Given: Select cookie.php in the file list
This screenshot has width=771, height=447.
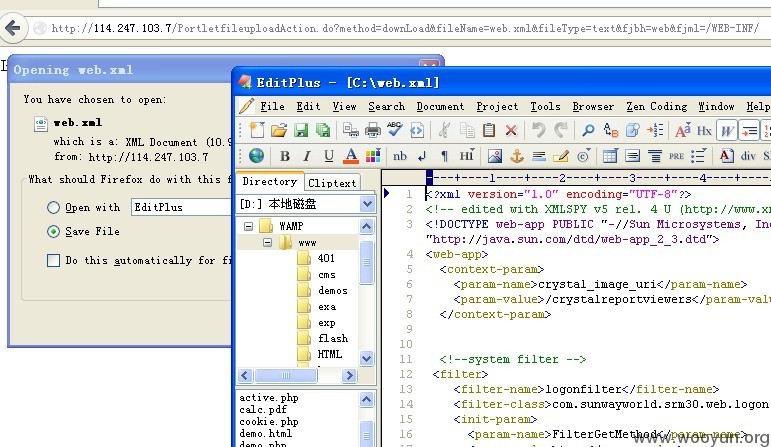Looking at the screenshot, I should [x=268, y=421].
